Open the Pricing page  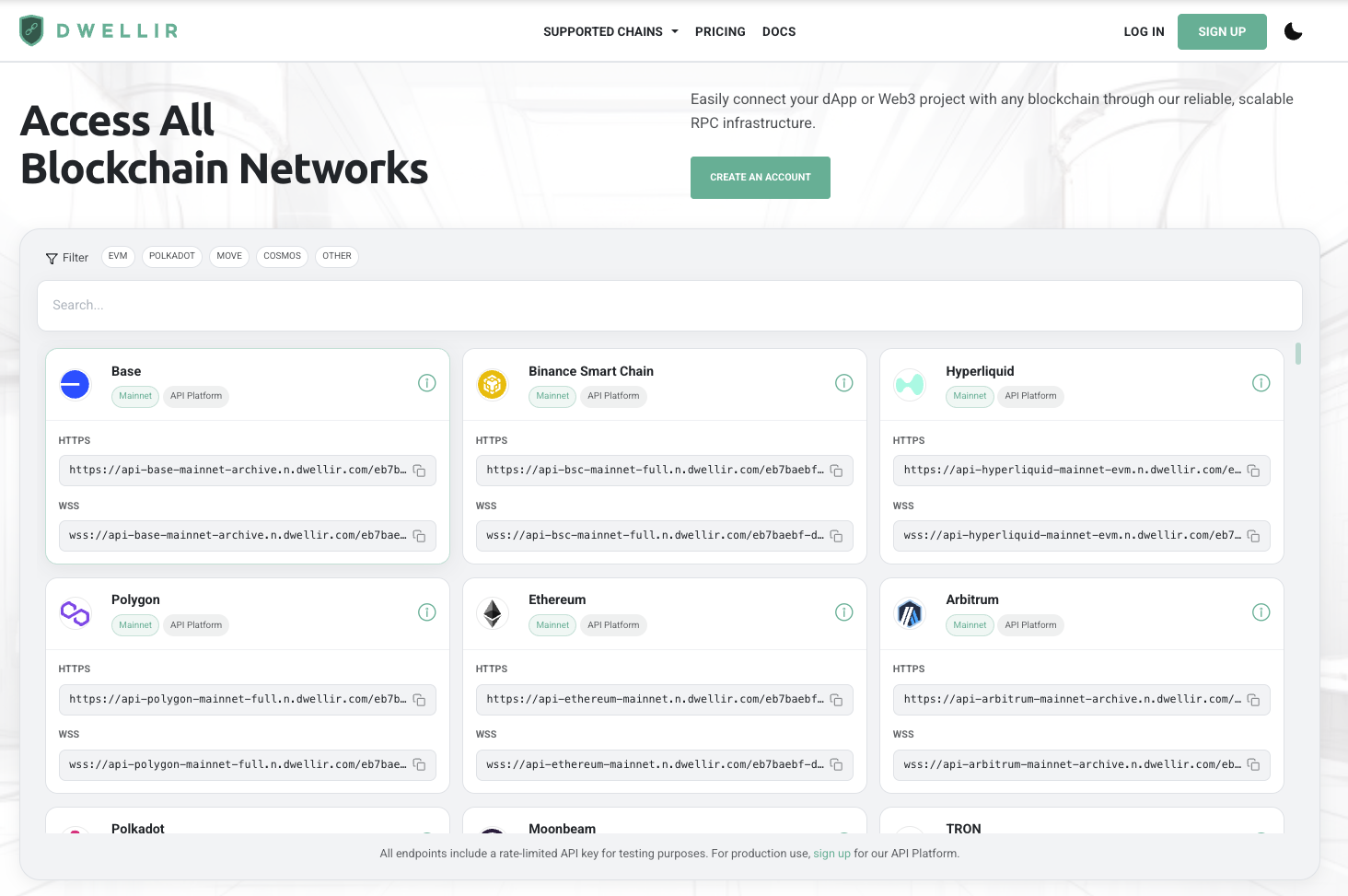pyautogui.click(x=720, y=31)
